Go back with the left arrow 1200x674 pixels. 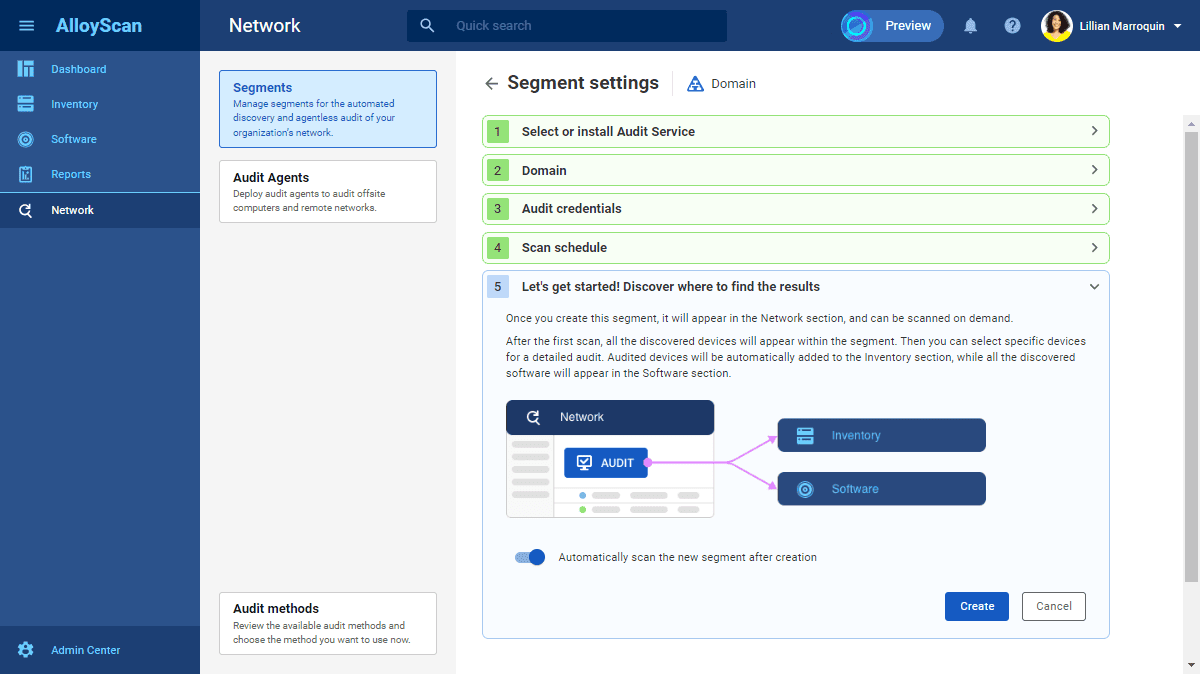pos(491,84)
